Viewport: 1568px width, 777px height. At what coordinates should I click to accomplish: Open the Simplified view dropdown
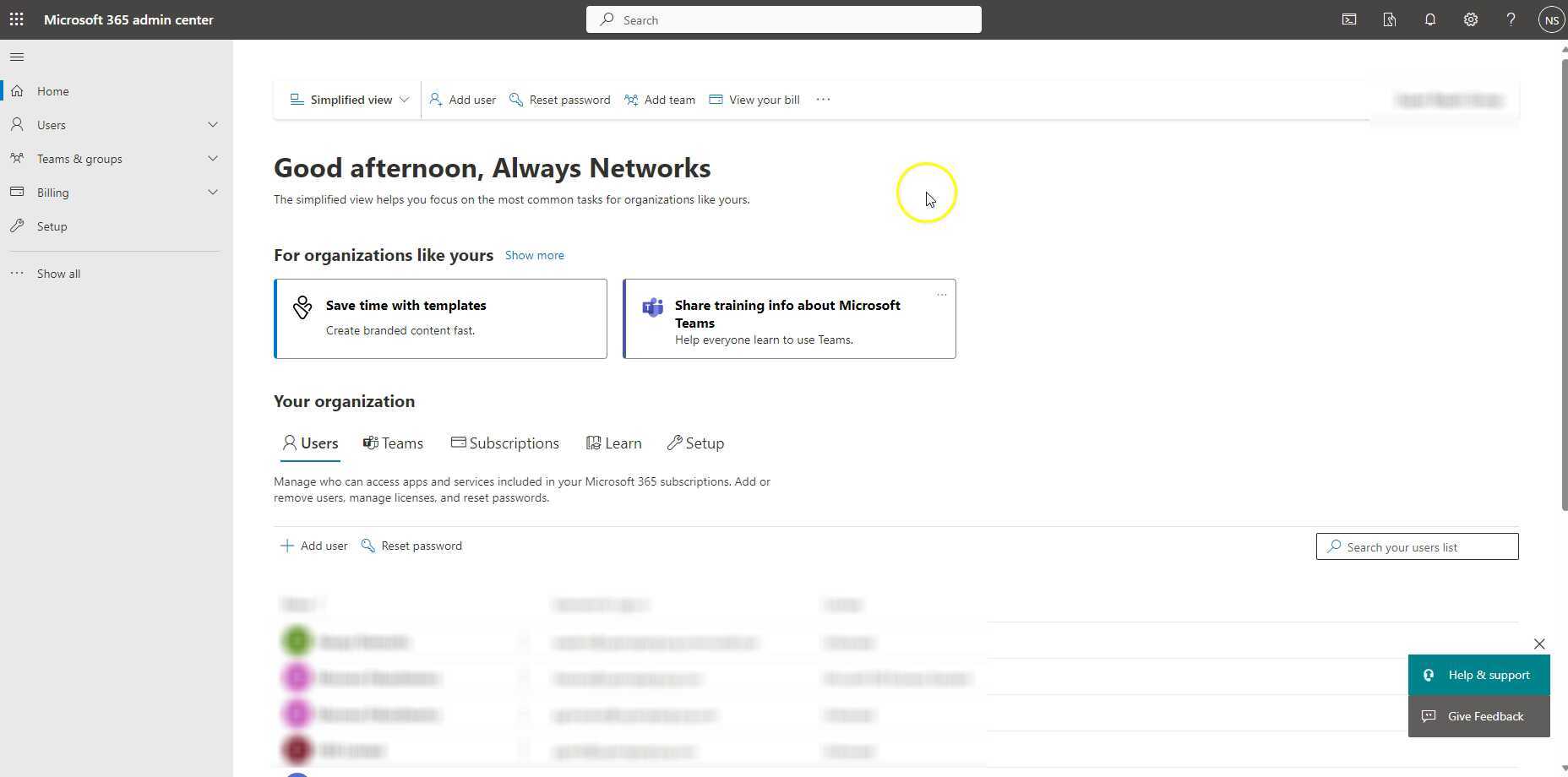pyautogui.click(x=350, y=100)
